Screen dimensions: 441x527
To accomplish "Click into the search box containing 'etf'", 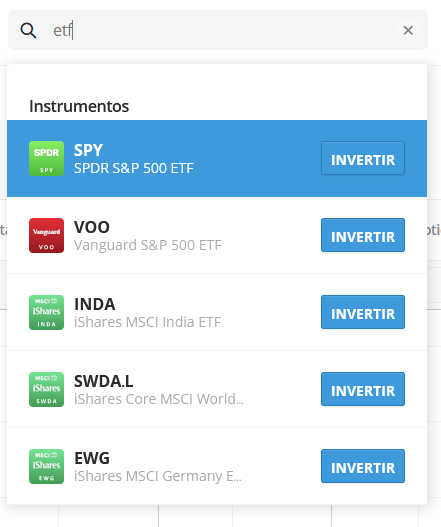I will [218, 30].
